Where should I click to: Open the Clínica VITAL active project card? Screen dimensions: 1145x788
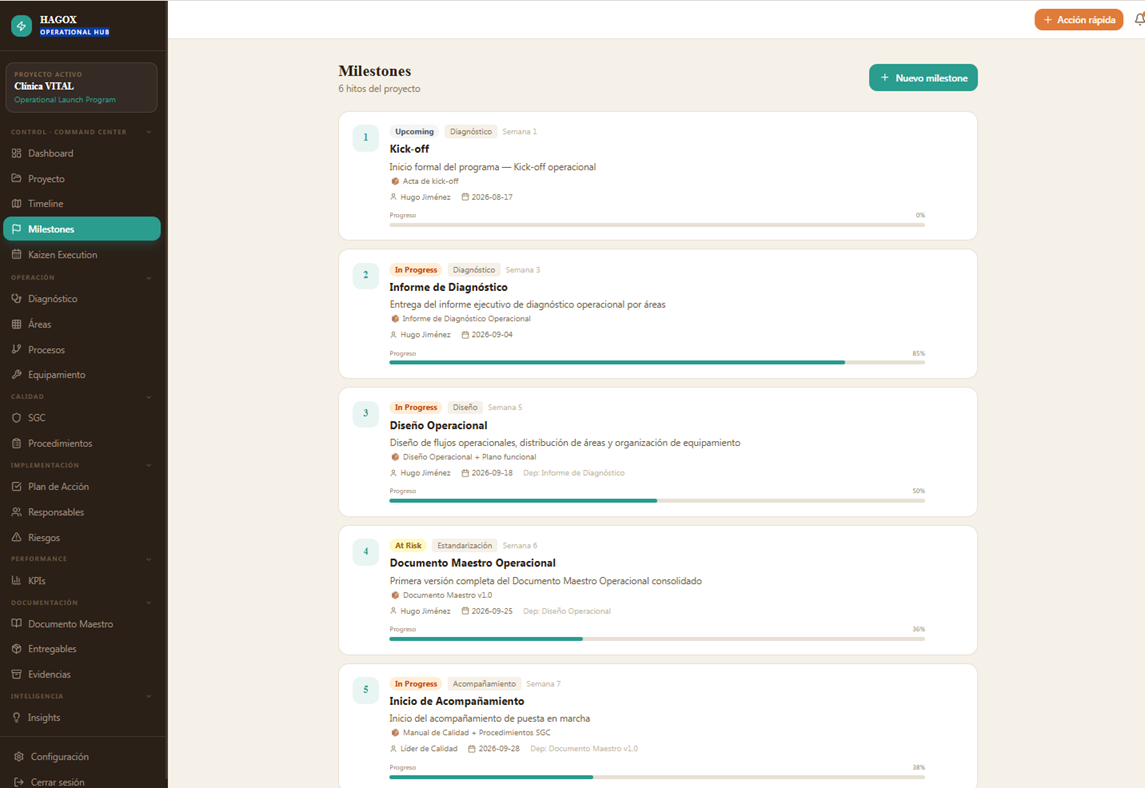81,88
